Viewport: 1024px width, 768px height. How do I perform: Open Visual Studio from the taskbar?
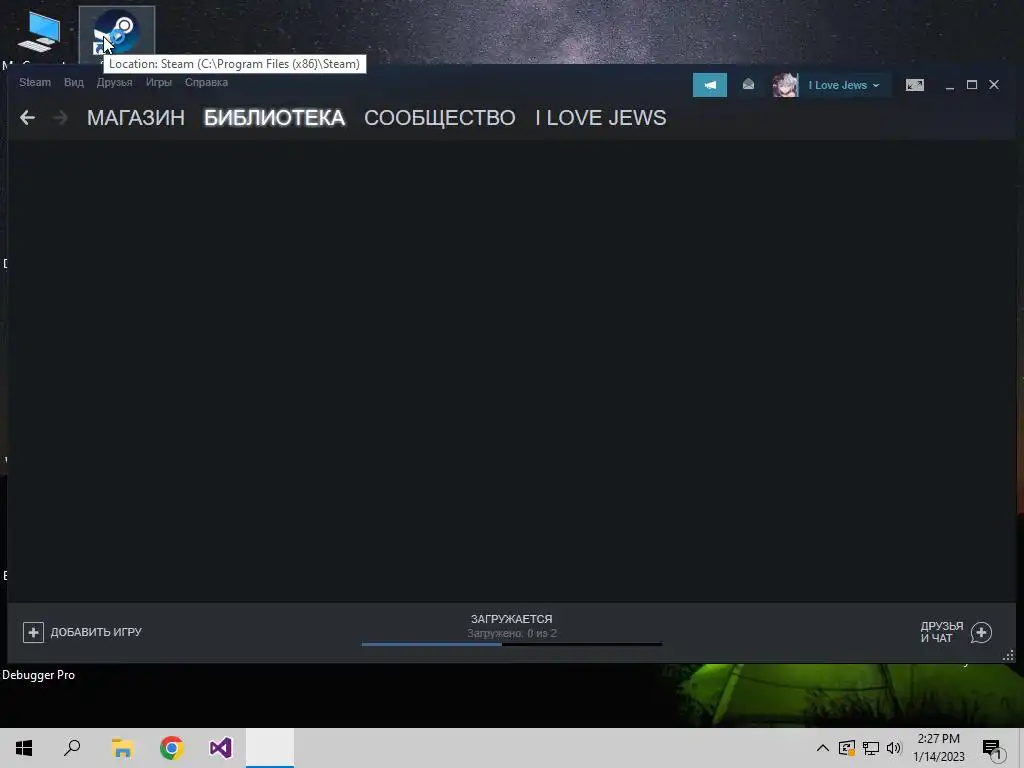pos(221,748)
